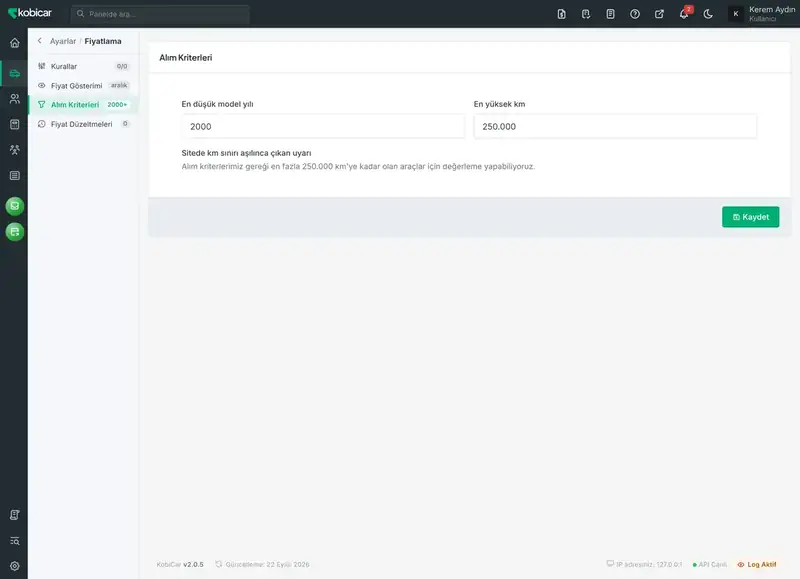Click the Kaydet button

coord(751,217)
